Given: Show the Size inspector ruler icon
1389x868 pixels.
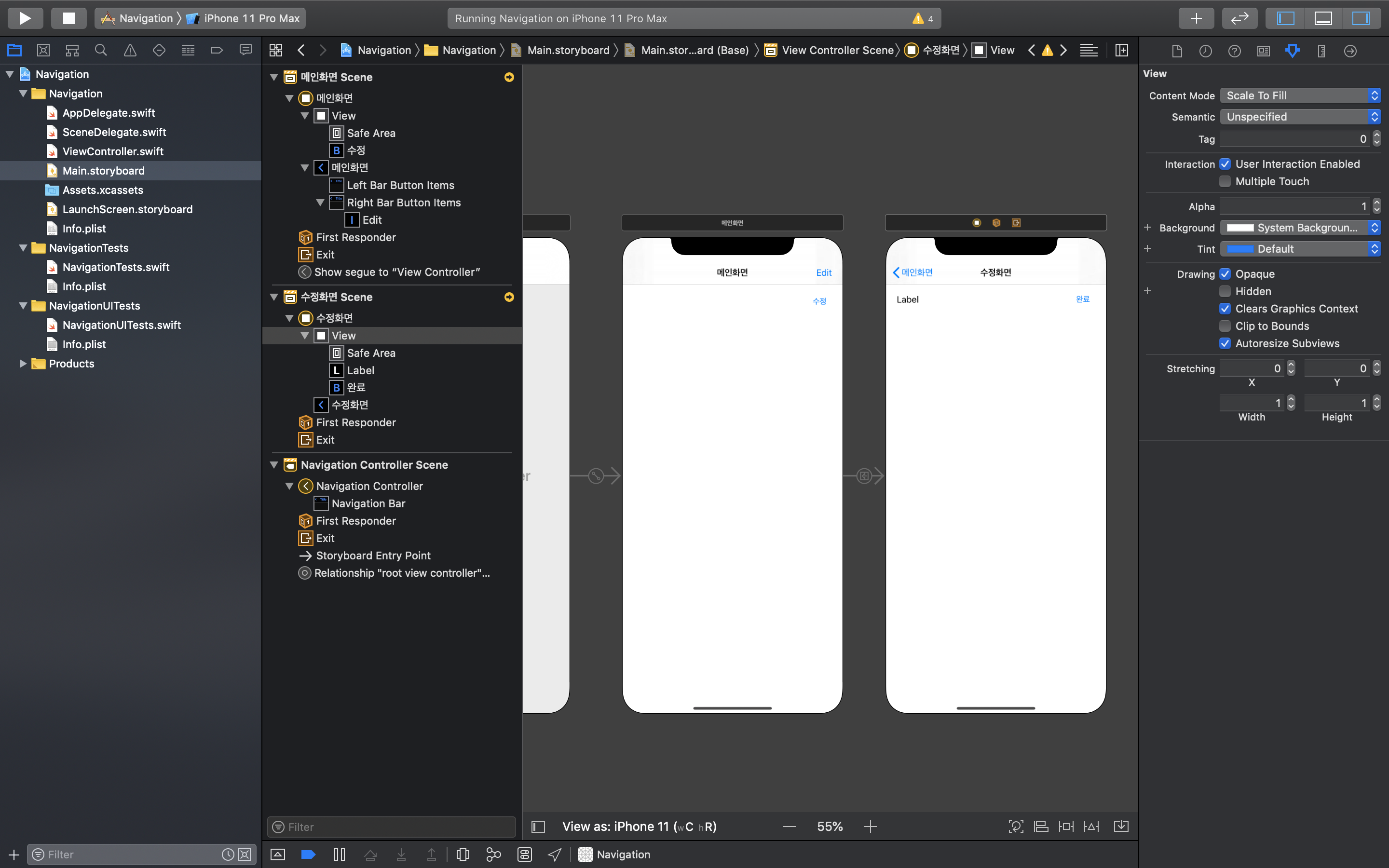Looking at the screenshot, I should point(1321,51).
